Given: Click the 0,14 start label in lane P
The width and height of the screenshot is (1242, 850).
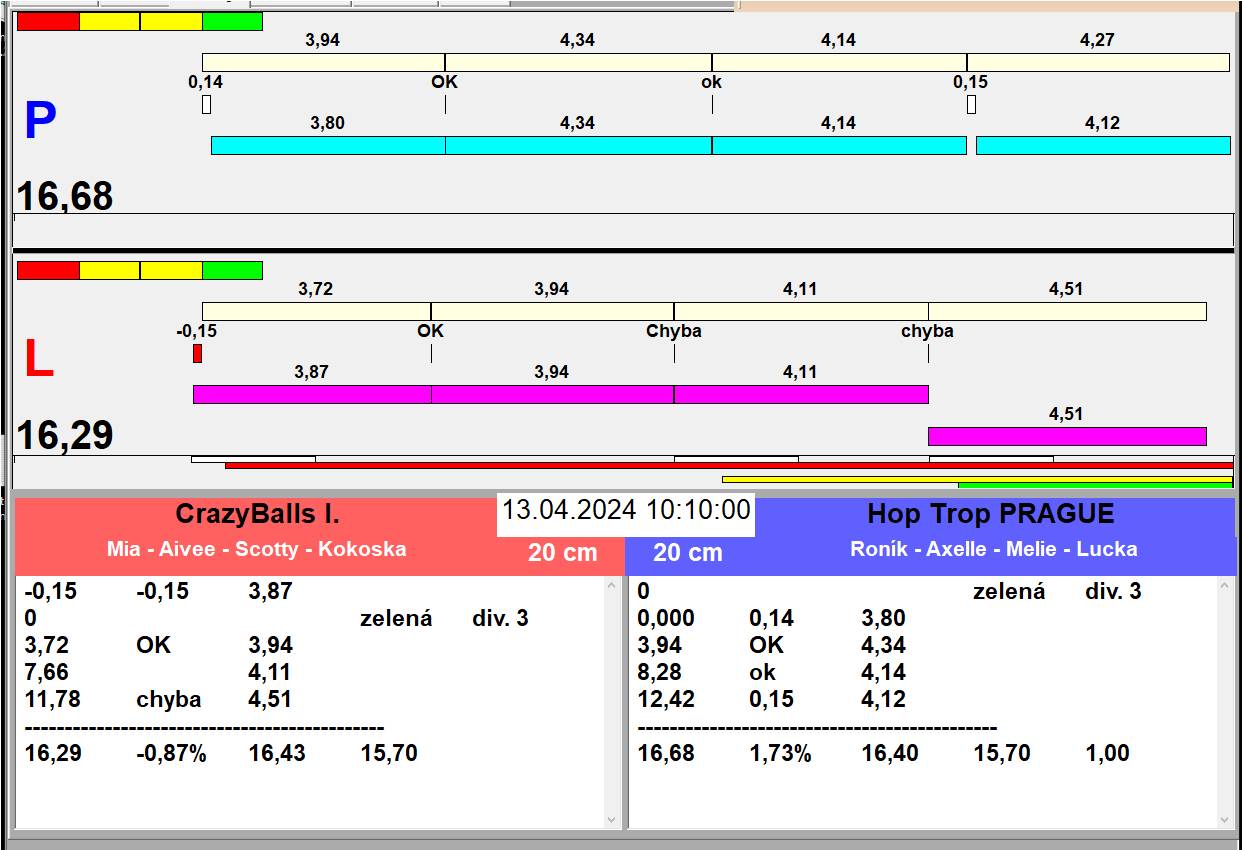Looking at the screenshot, I should 206,82.
